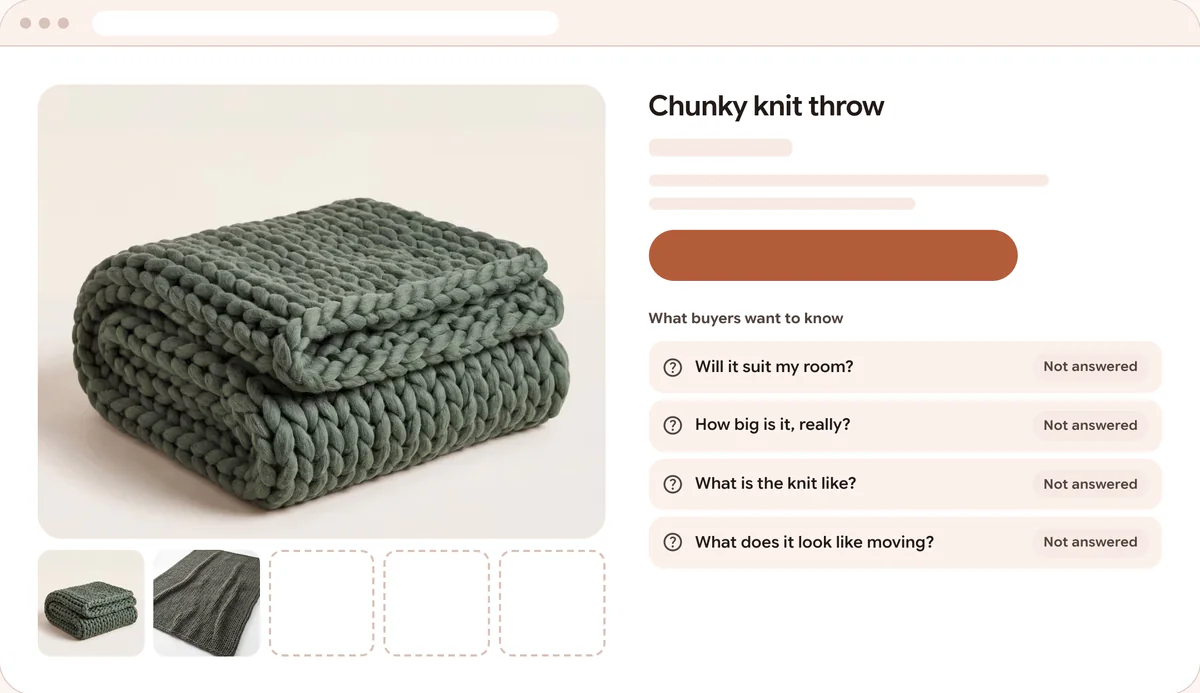Click the question icon beside "What does it look like moving?"
Image resolution: width=1200 pixels, height=693 pixels.
[x=673, y=542]
